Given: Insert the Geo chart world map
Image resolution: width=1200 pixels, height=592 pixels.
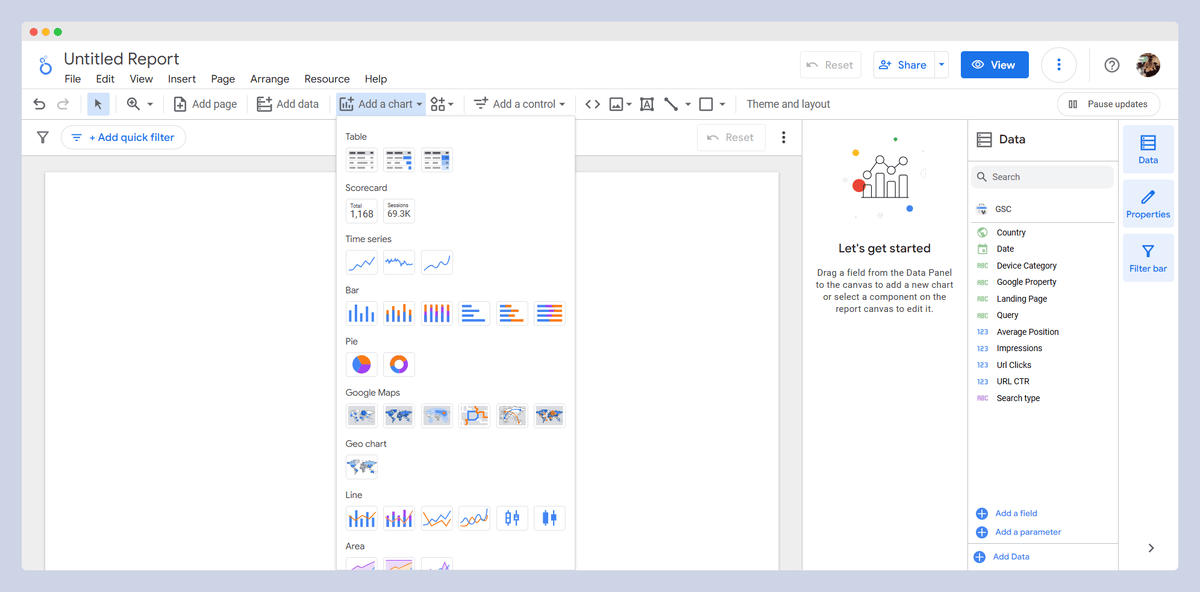Looking at the screenshot, I should pyautogui.click(x=361, y=467).
